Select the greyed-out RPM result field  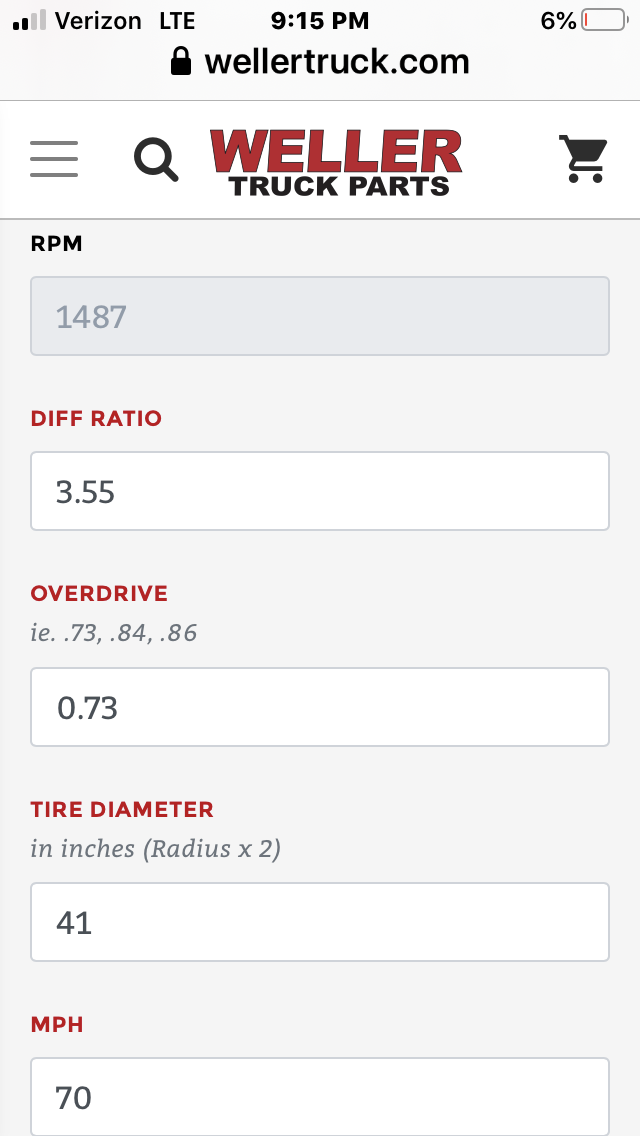(320, 316)
